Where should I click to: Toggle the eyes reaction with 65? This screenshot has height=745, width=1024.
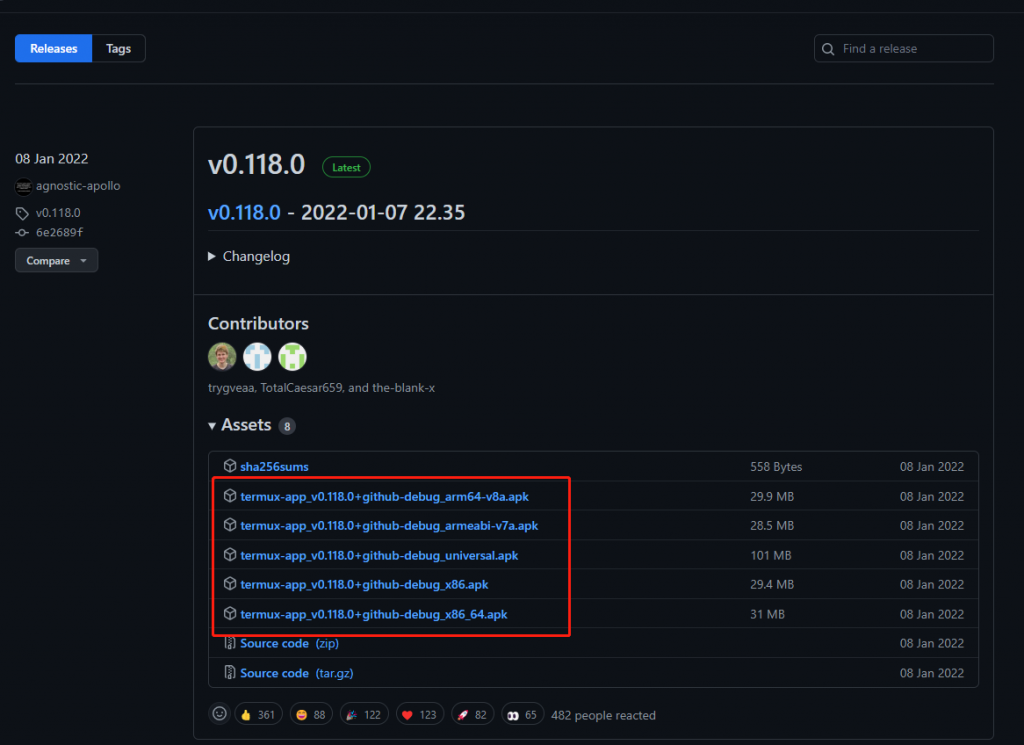pos(522,715)
